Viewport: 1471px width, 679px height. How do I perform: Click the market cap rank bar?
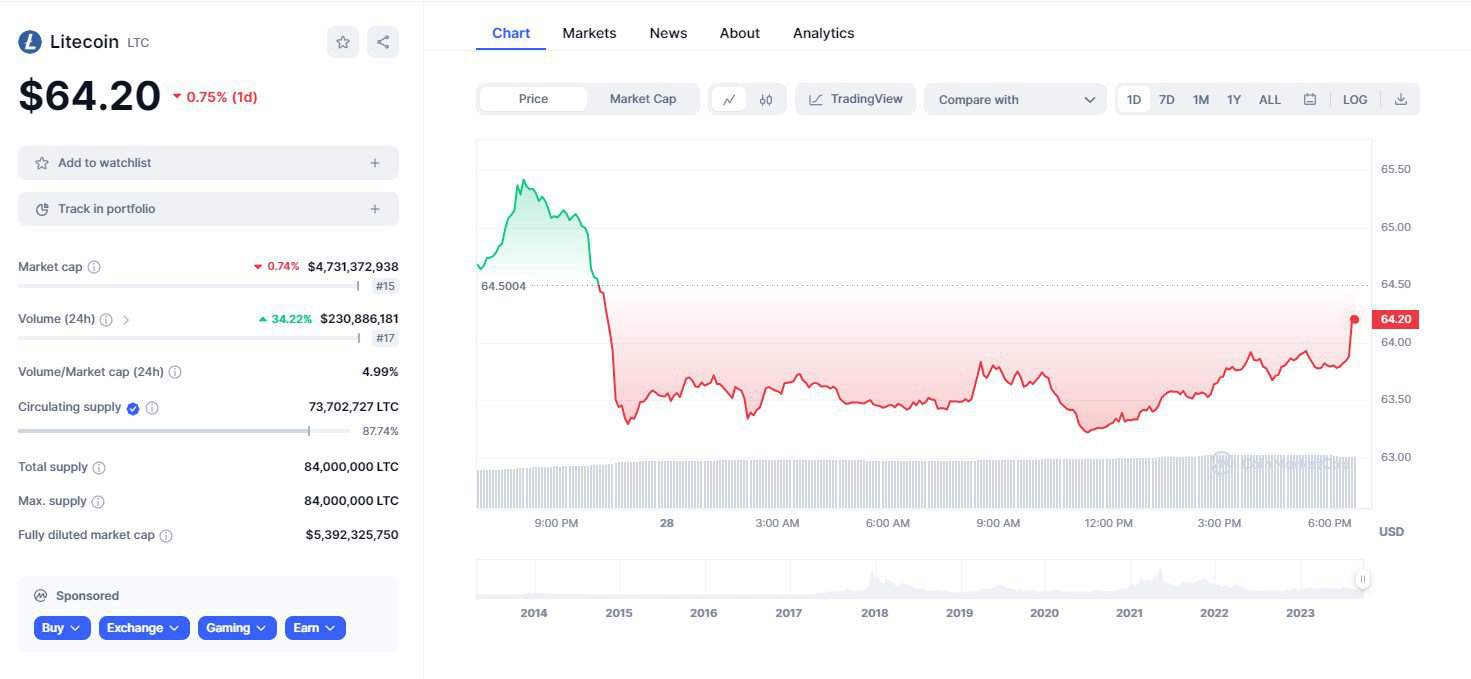pos(189,286)
